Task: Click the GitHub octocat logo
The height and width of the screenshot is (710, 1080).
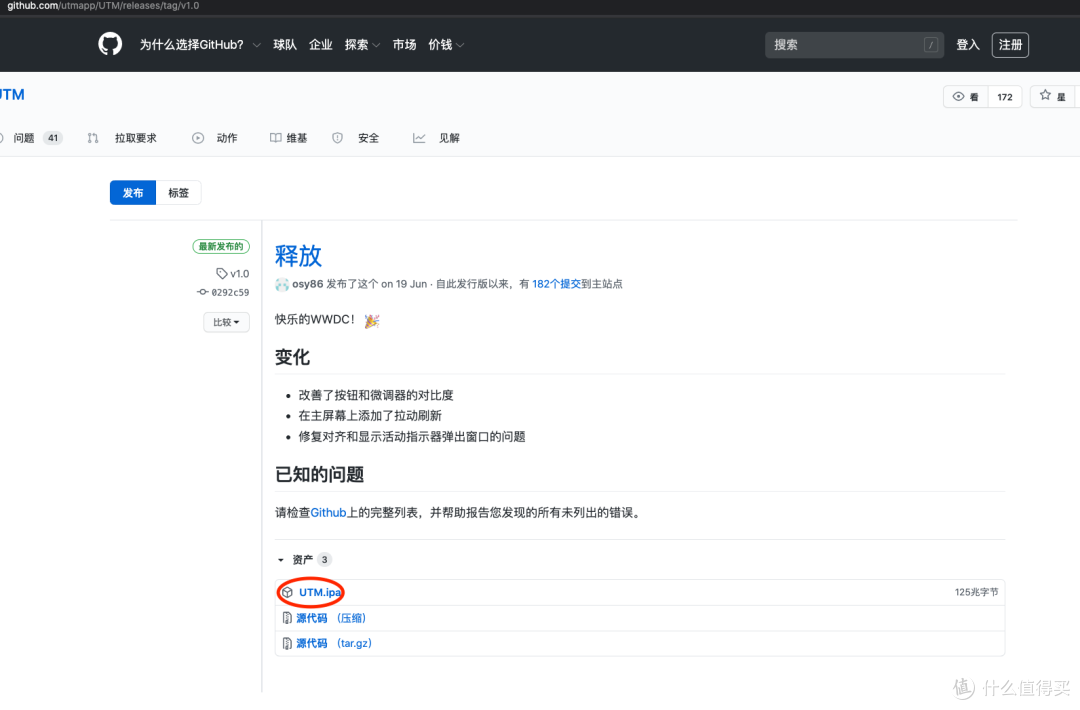Action: (109, 44)
